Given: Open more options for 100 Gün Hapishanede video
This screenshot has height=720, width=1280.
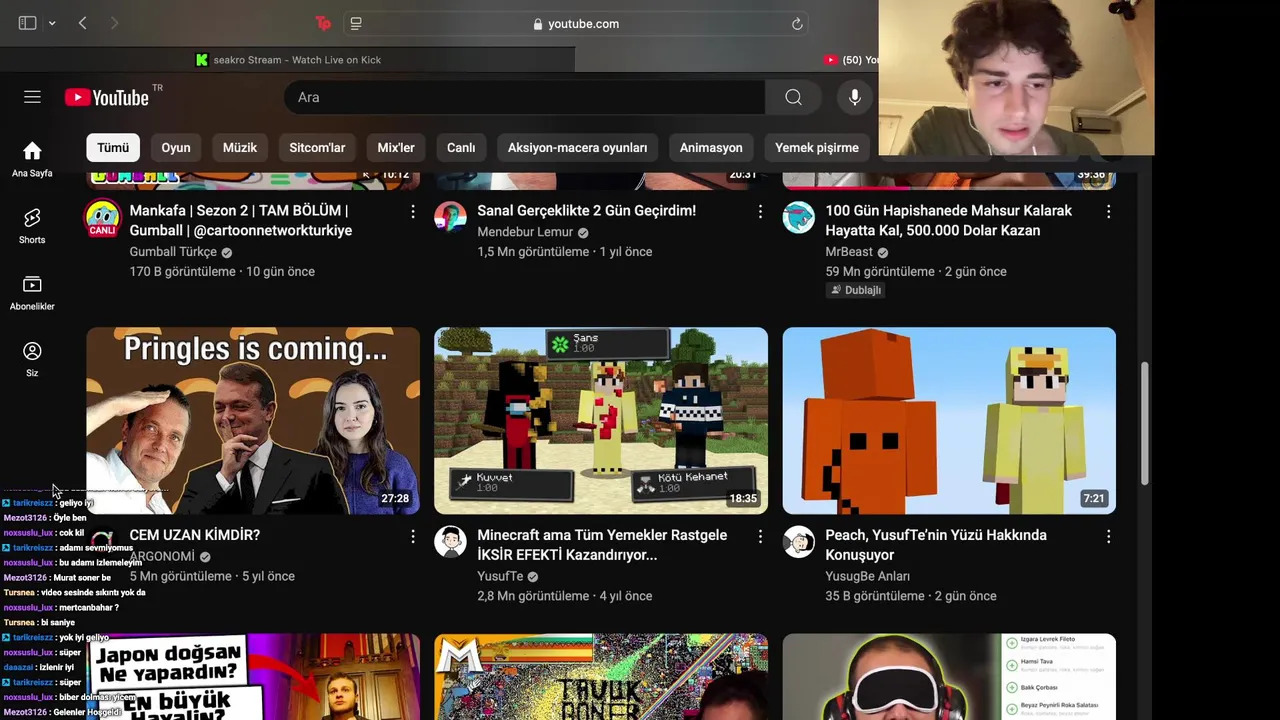Looking at the screenshot, I should [x=1108, y=212].
